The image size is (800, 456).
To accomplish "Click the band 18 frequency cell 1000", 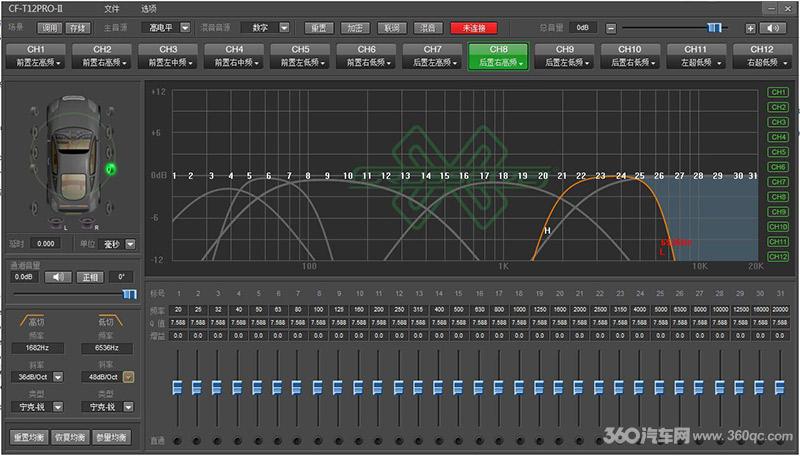I will point(519,310).
